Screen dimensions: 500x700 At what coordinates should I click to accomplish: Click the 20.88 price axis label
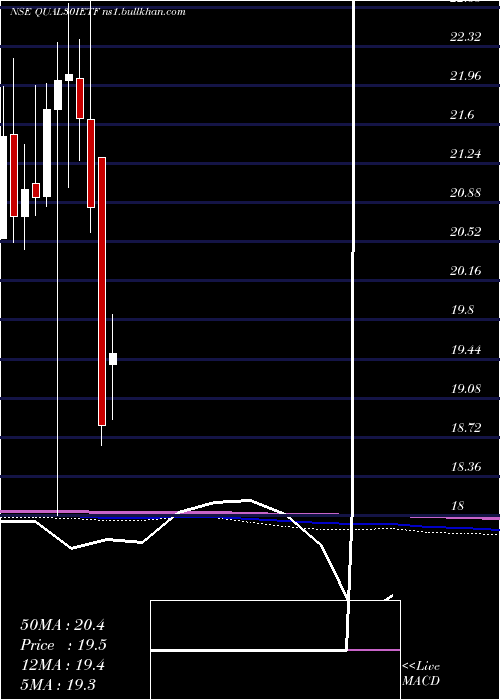point(466,193)
